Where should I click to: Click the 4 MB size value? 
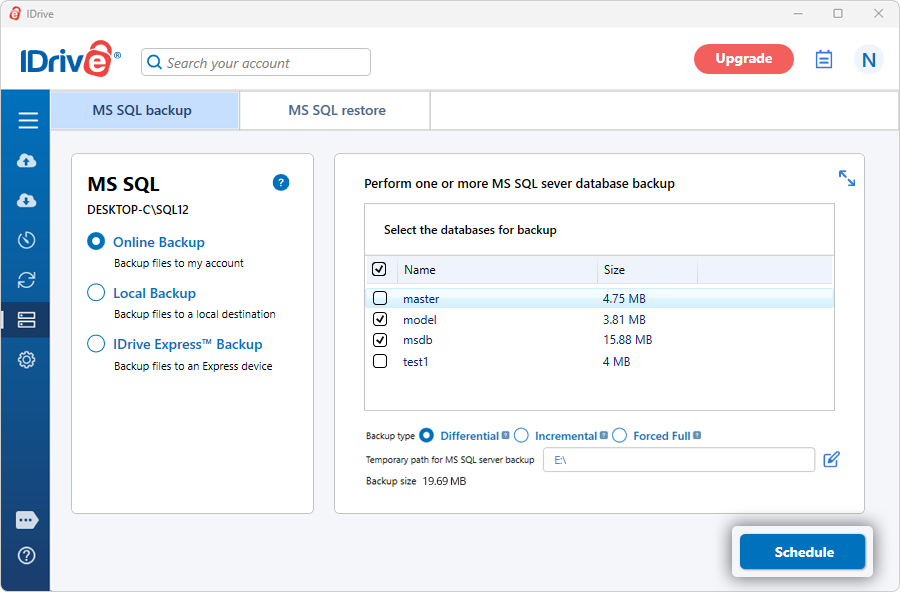[616, 362]
